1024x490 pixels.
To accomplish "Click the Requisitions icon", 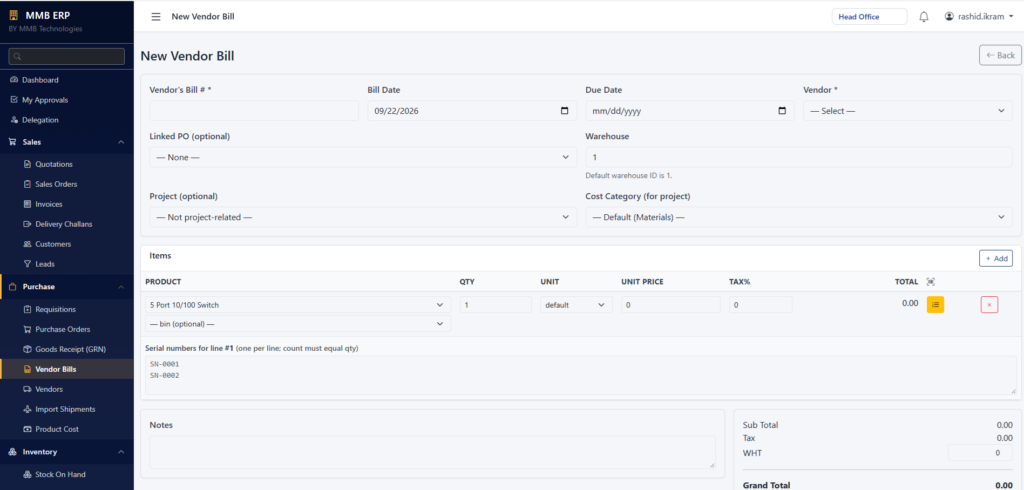I will 27,309.
